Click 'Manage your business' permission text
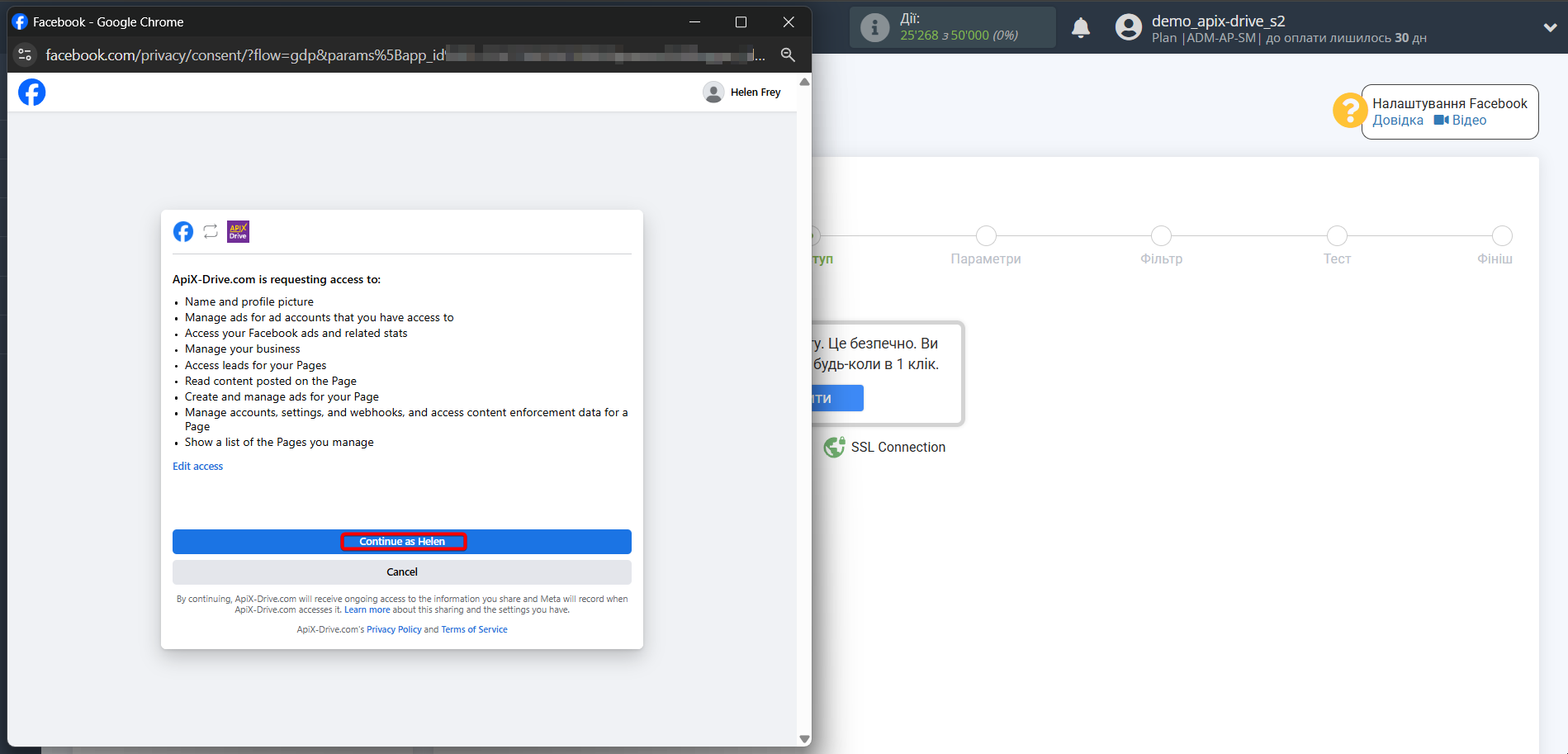Viewport: 1568px width, 754px height. click(x=243, y=349)
